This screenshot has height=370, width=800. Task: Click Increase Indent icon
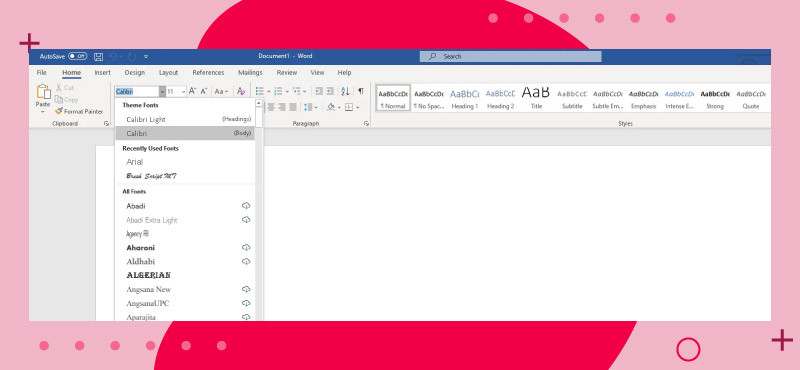(x=330, y=91)
